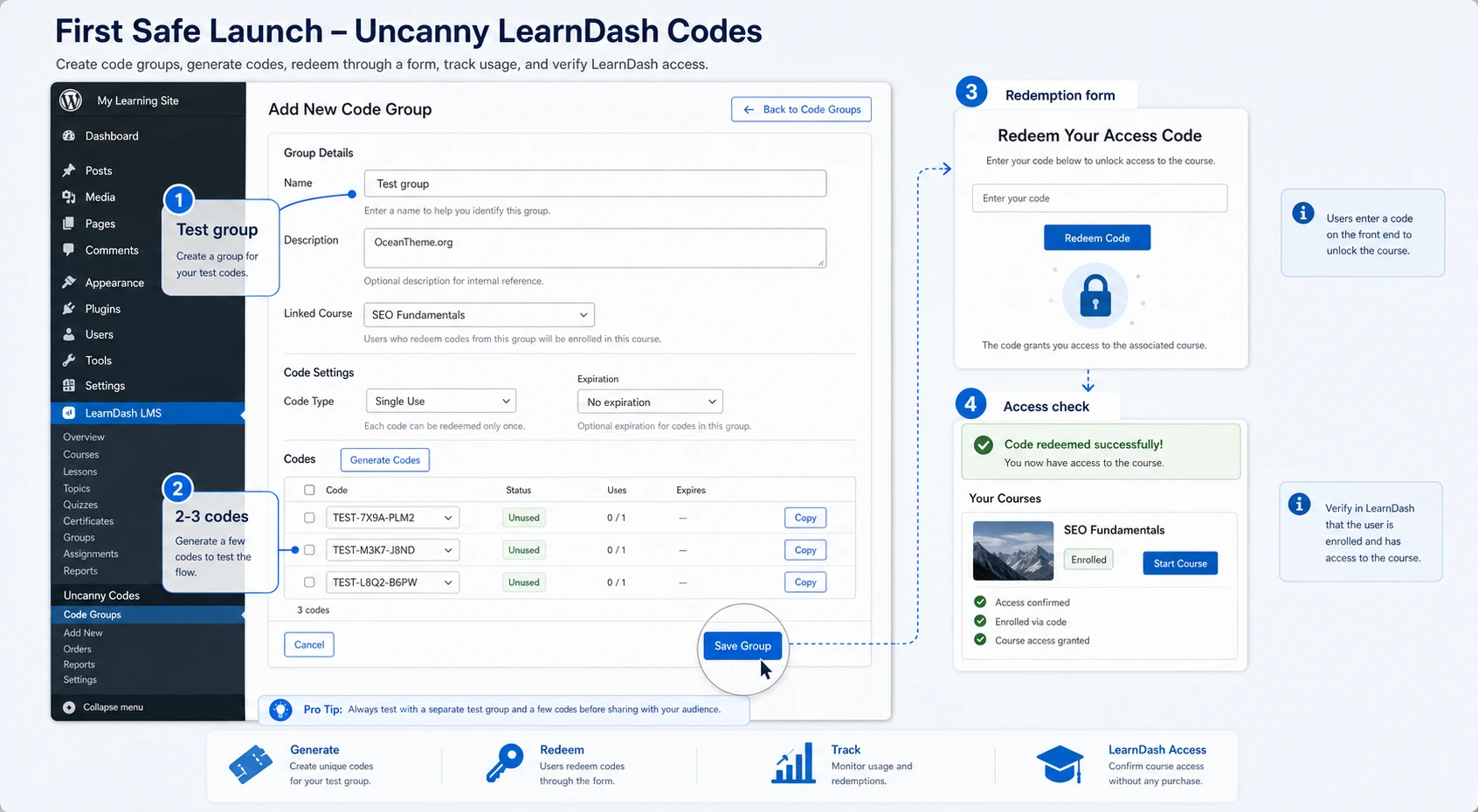Click the padlock icon in redemption form
The height and width of the screenshot is (812, 1478).
(1095, 296)
